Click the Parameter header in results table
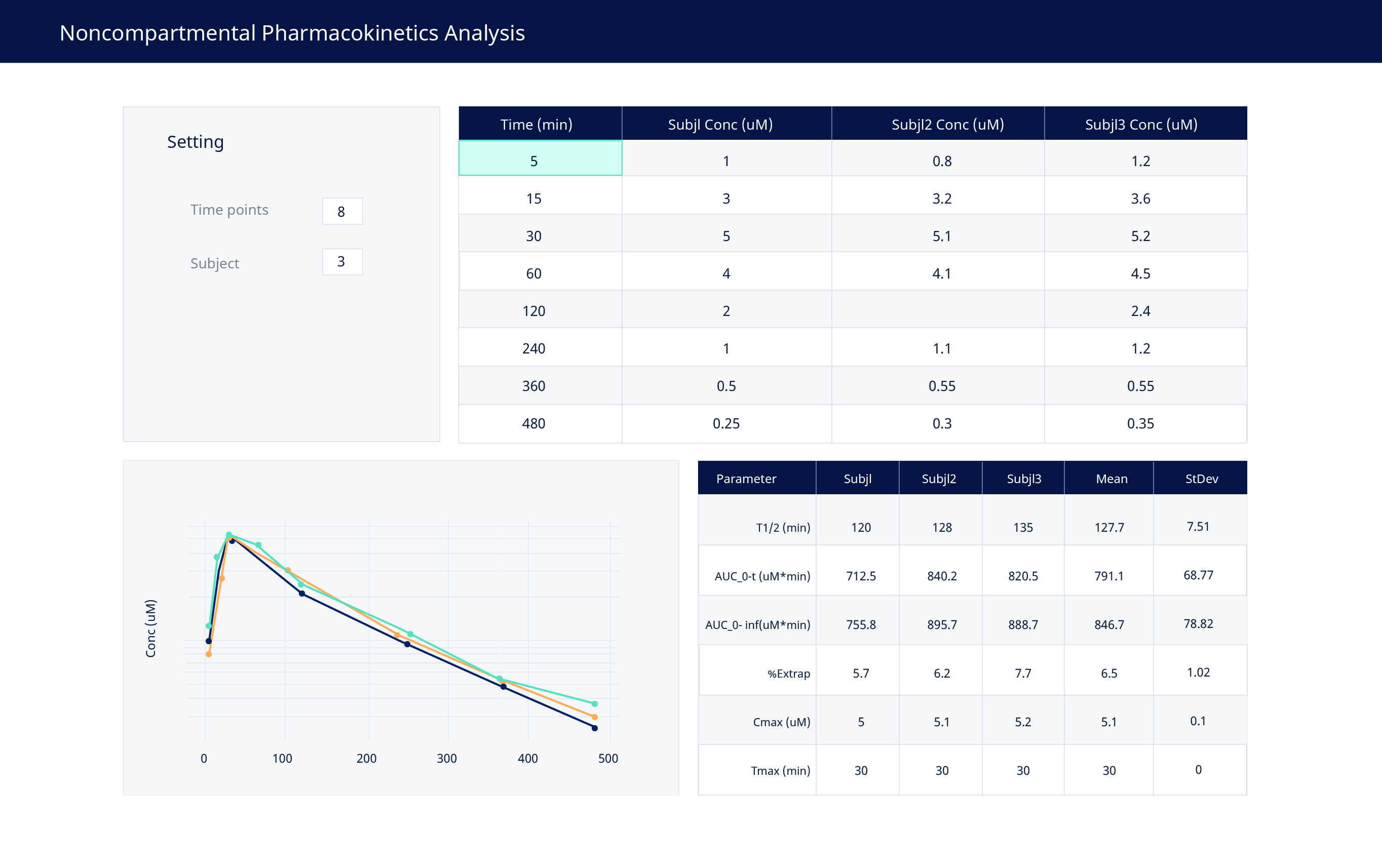Image resolution: width=1382 pixels, height=868 pixels. point(746,479)
